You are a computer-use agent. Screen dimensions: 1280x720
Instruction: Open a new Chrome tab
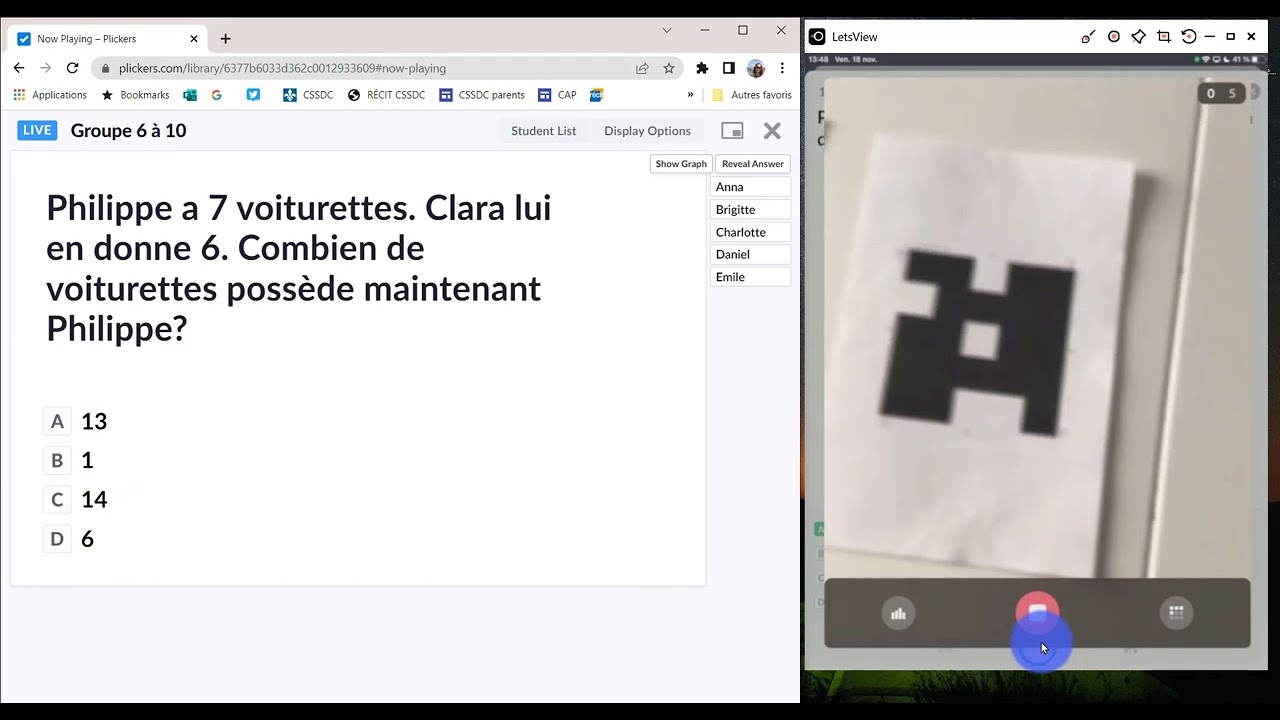click(225, 39)
